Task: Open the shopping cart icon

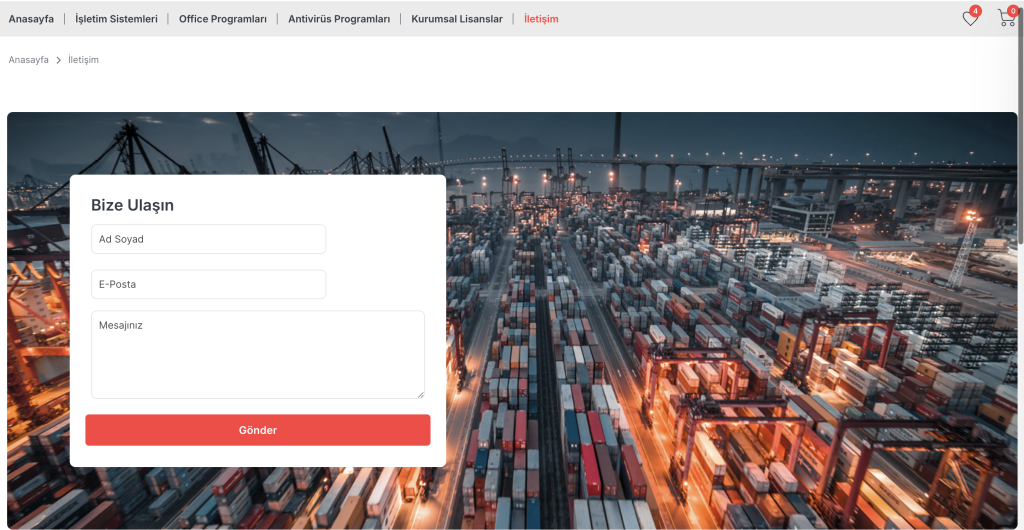Action: click(1006, 18)
